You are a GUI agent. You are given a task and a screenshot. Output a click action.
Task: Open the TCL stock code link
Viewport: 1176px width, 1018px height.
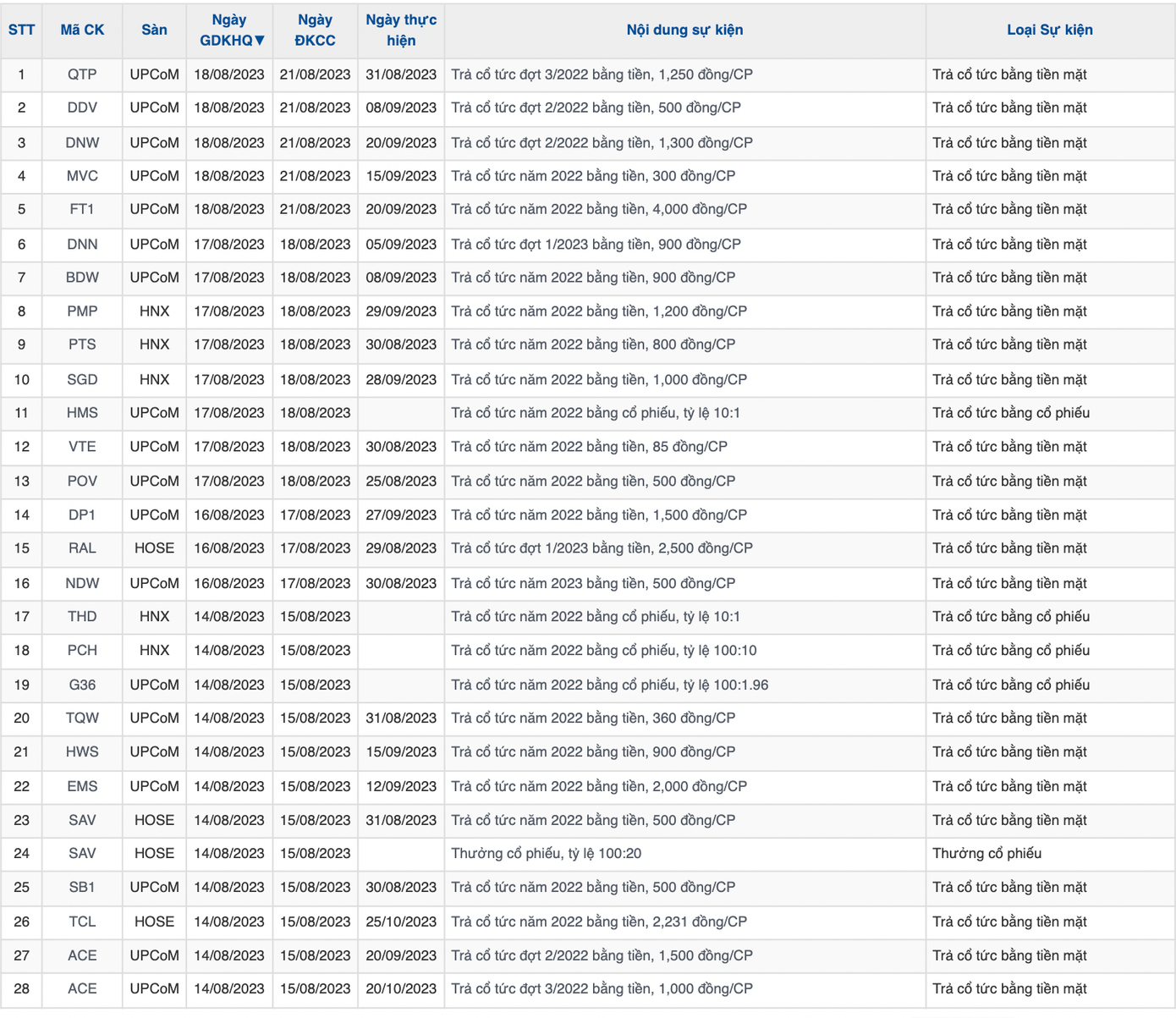pyautogui.click(x=82, y=922)
